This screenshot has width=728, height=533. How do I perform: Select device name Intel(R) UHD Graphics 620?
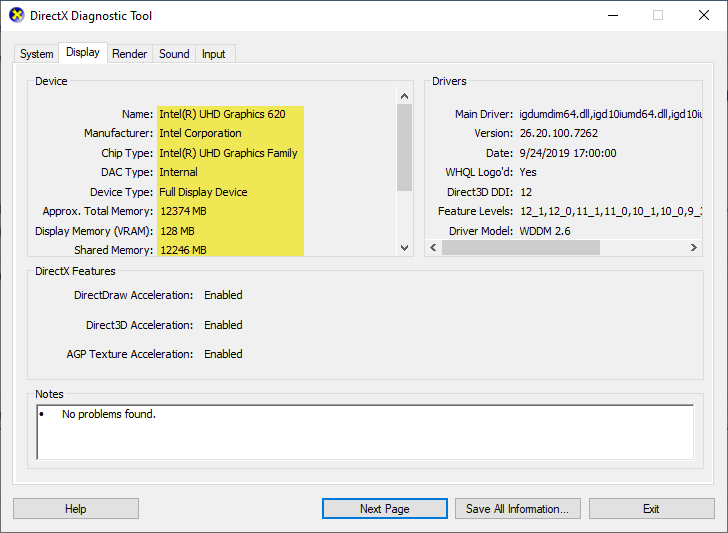pyautogui.click(x=222, y=114)
